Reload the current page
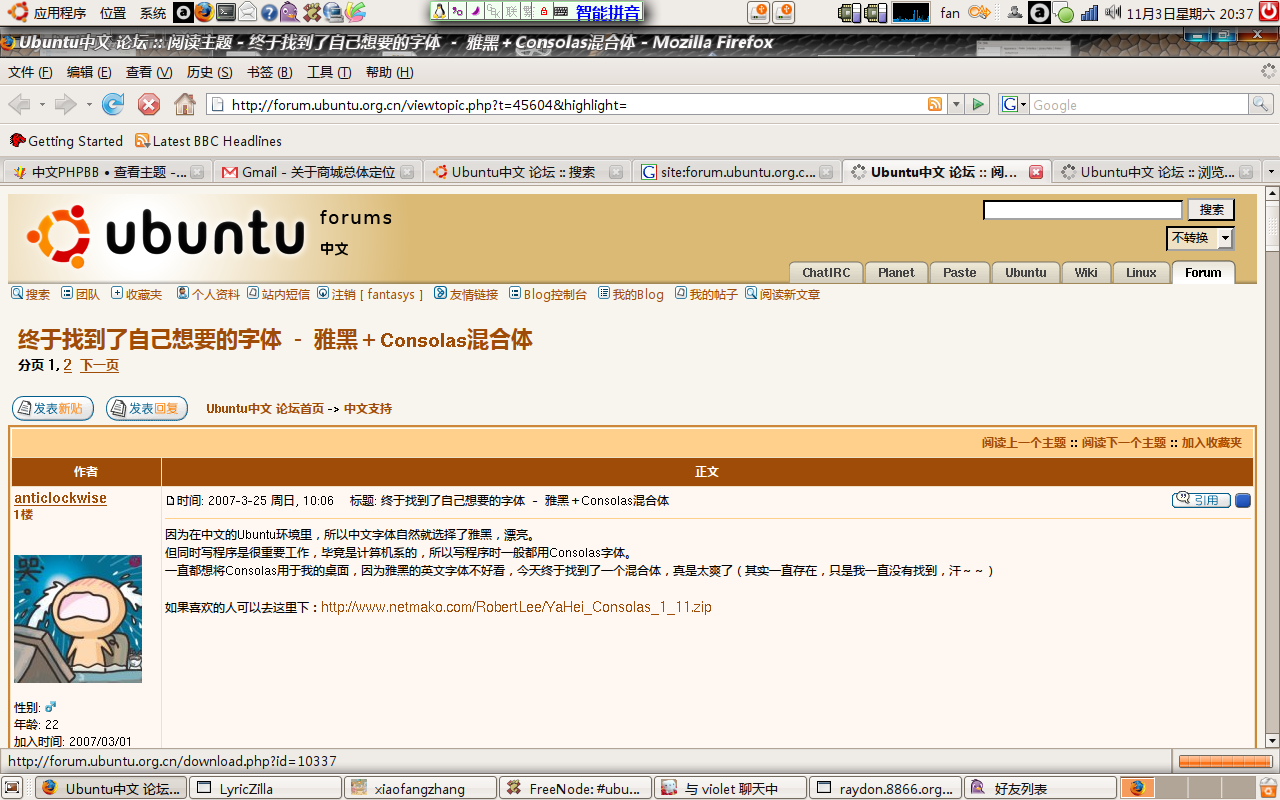The height and width of the screenshot is (800, 1280). coord(113,104)
